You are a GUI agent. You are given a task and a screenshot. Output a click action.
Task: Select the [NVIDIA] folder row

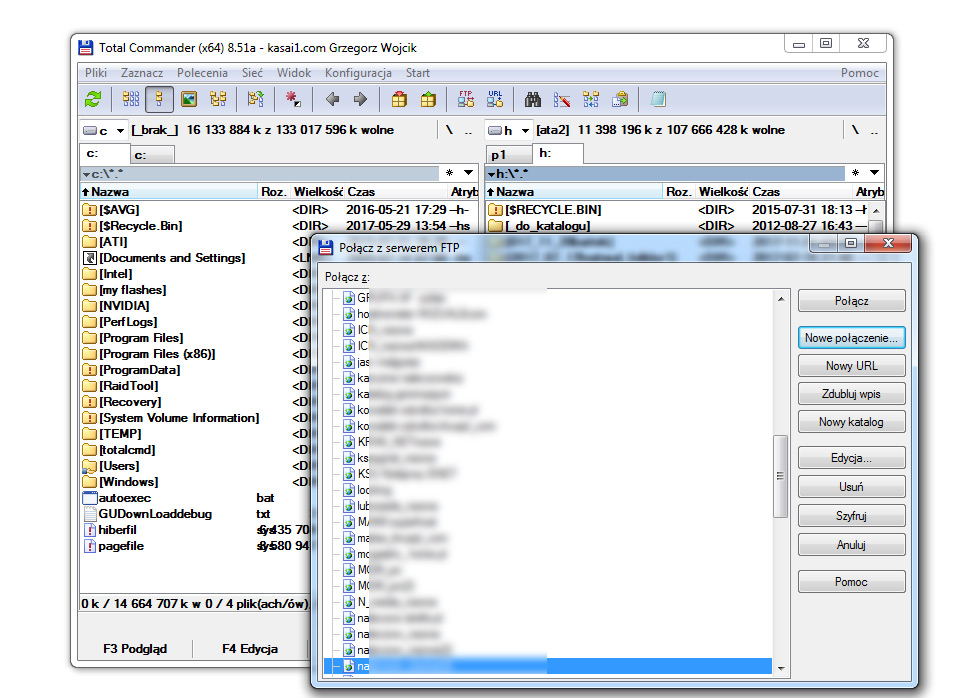tap(124, 306)
